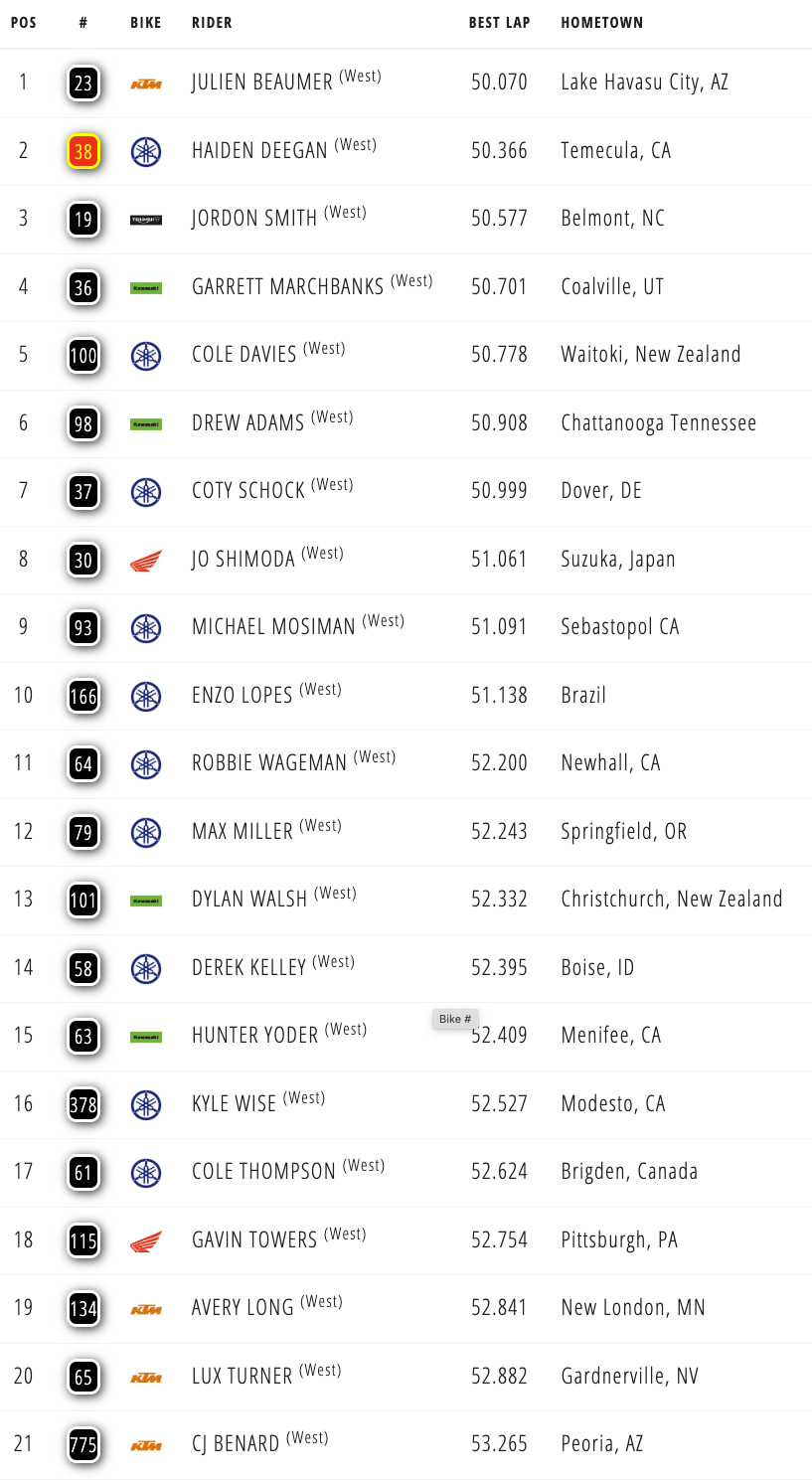Open rider Jo Shimoda's name link
The width and height of the screenshot is (812, 1480).
[x=244, y=560]
